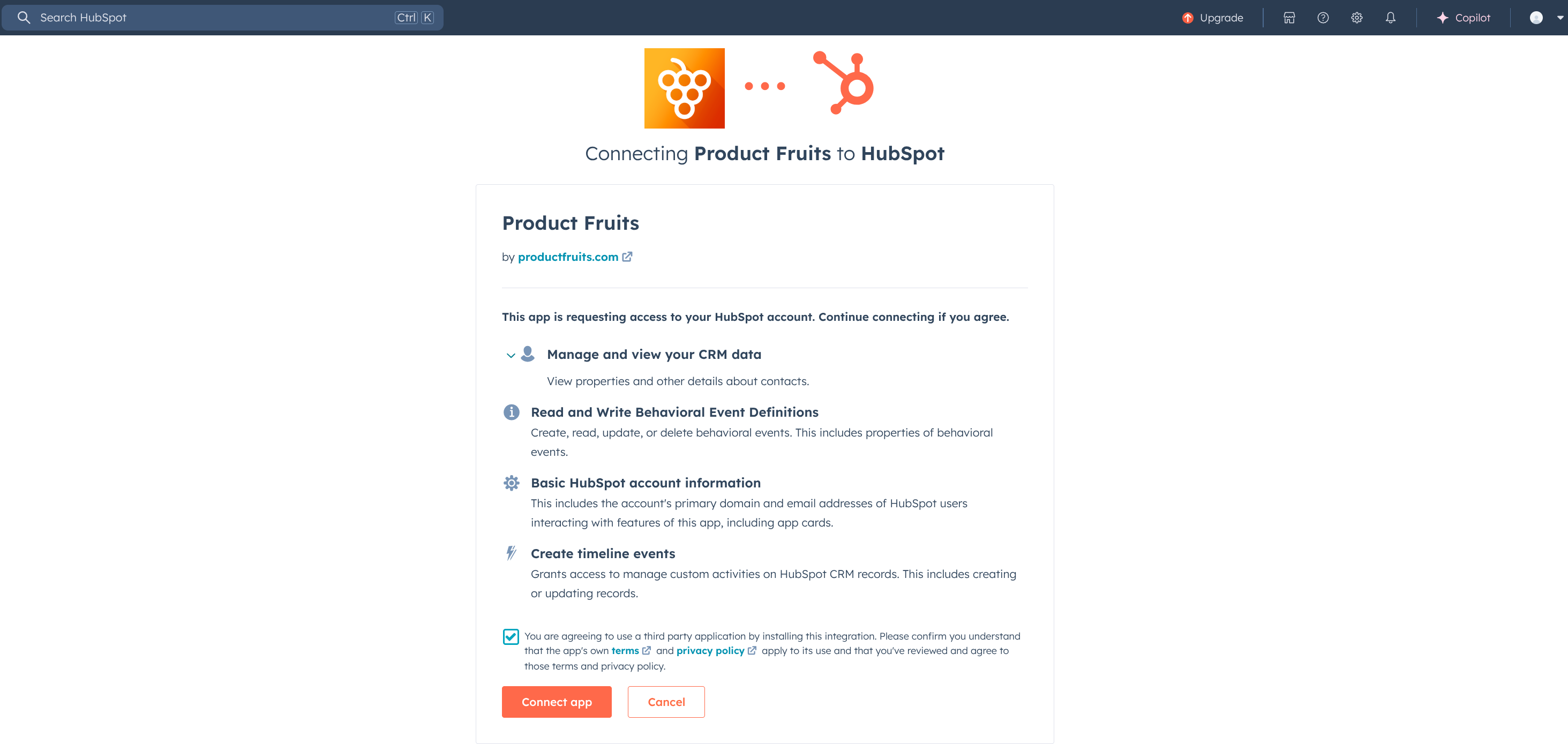Click the lightning icon beside Create timeline events
This screenshot has height=744, width=1568.
point(511,553)
